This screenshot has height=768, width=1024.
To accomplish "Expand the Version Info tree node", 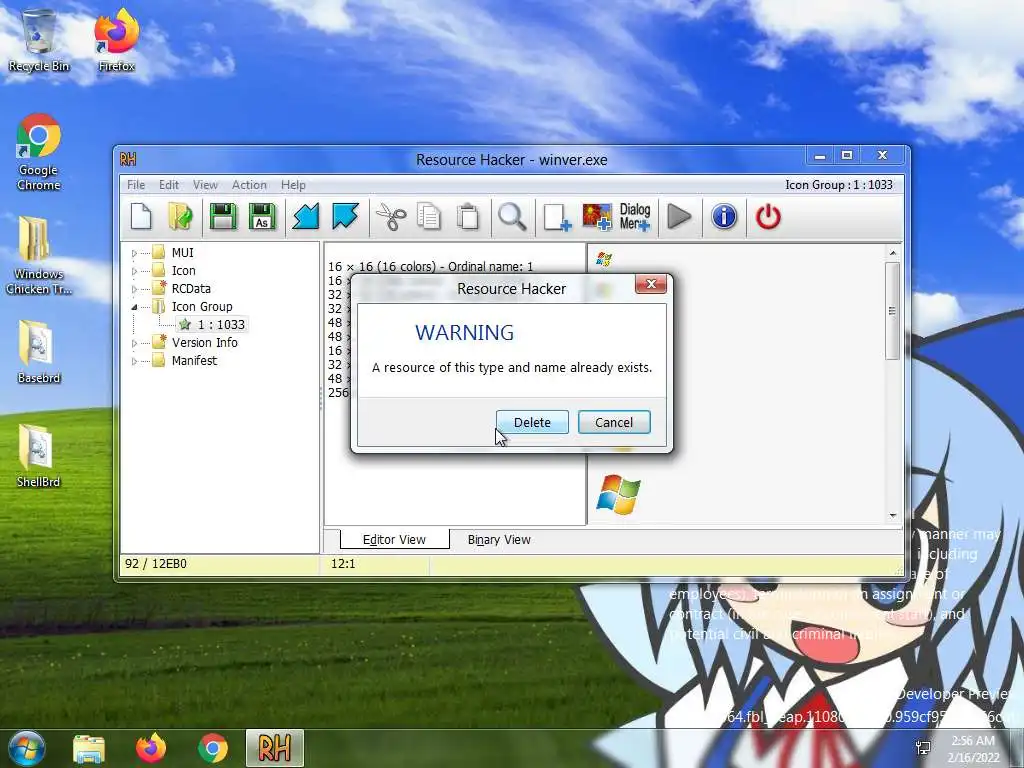I will pyautogui.click(x=134, y=343).
